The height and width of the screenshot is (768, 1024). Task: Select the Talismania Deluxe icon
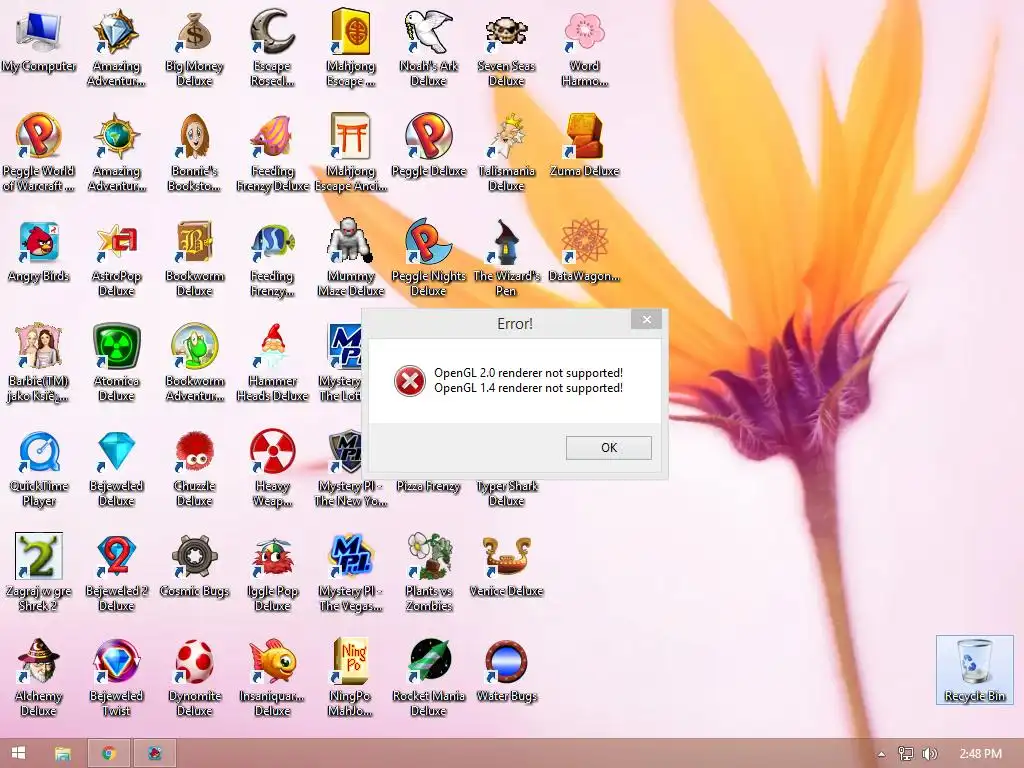[x=506, y=136]
